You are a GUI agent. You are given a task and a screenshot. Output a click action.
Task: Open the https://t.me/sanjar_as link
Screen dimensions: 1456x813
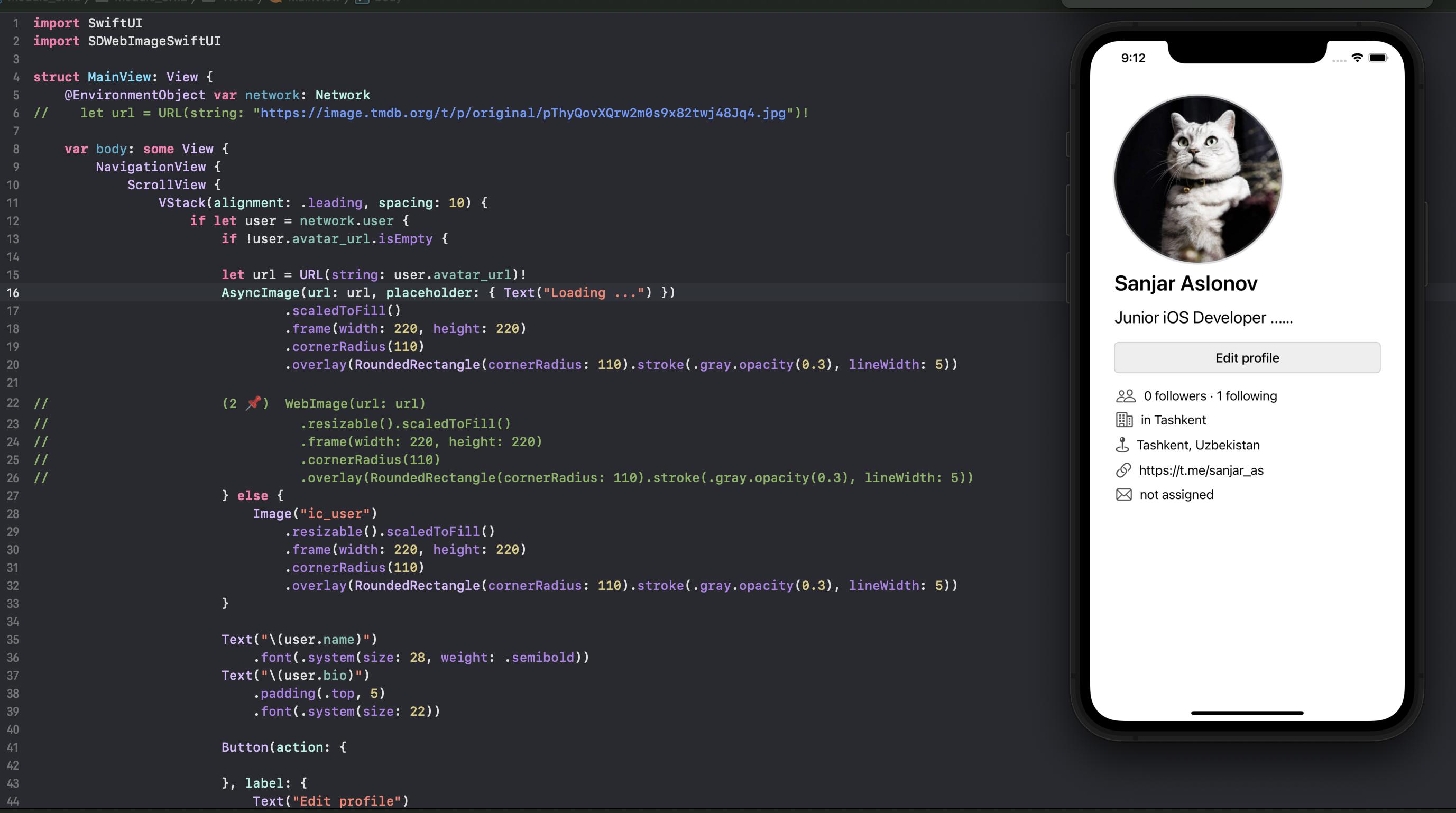click(x=1201, y=470)
